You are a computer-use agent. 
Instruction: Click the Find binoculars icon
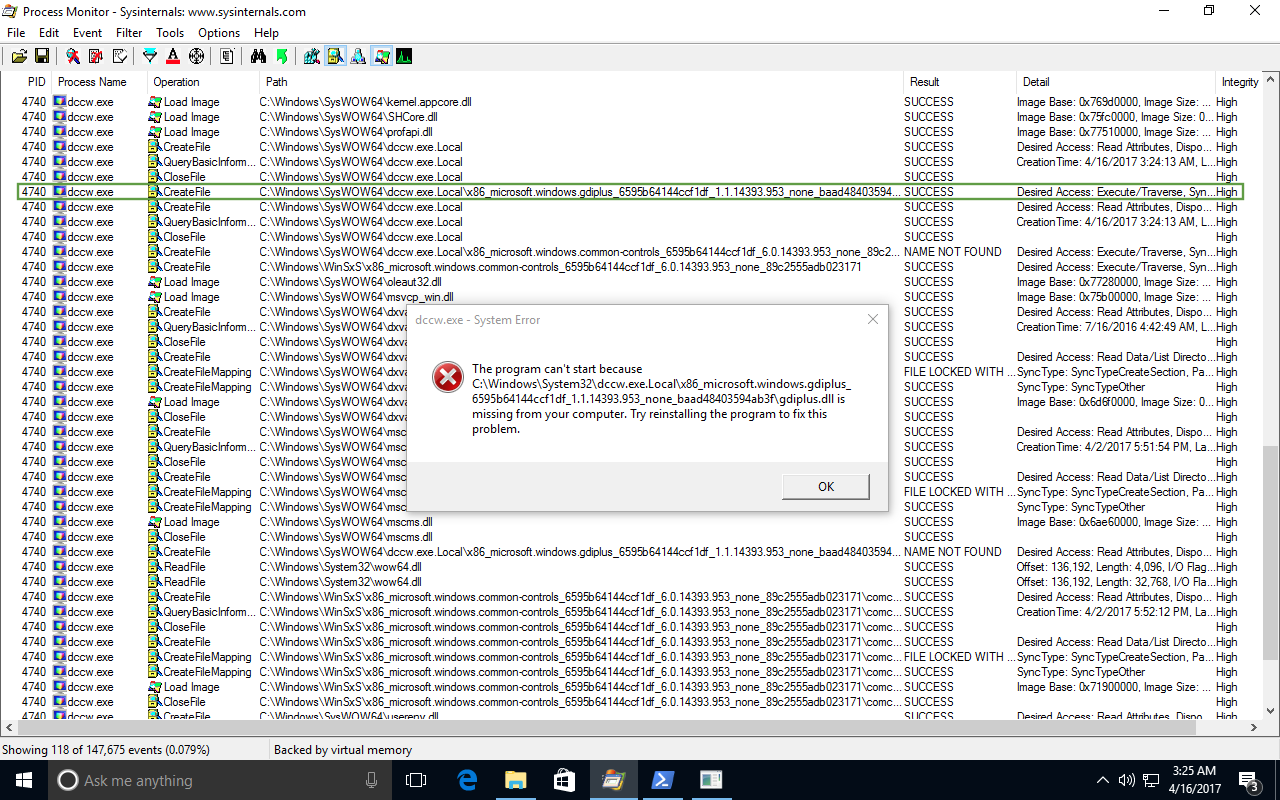(258, 56)
